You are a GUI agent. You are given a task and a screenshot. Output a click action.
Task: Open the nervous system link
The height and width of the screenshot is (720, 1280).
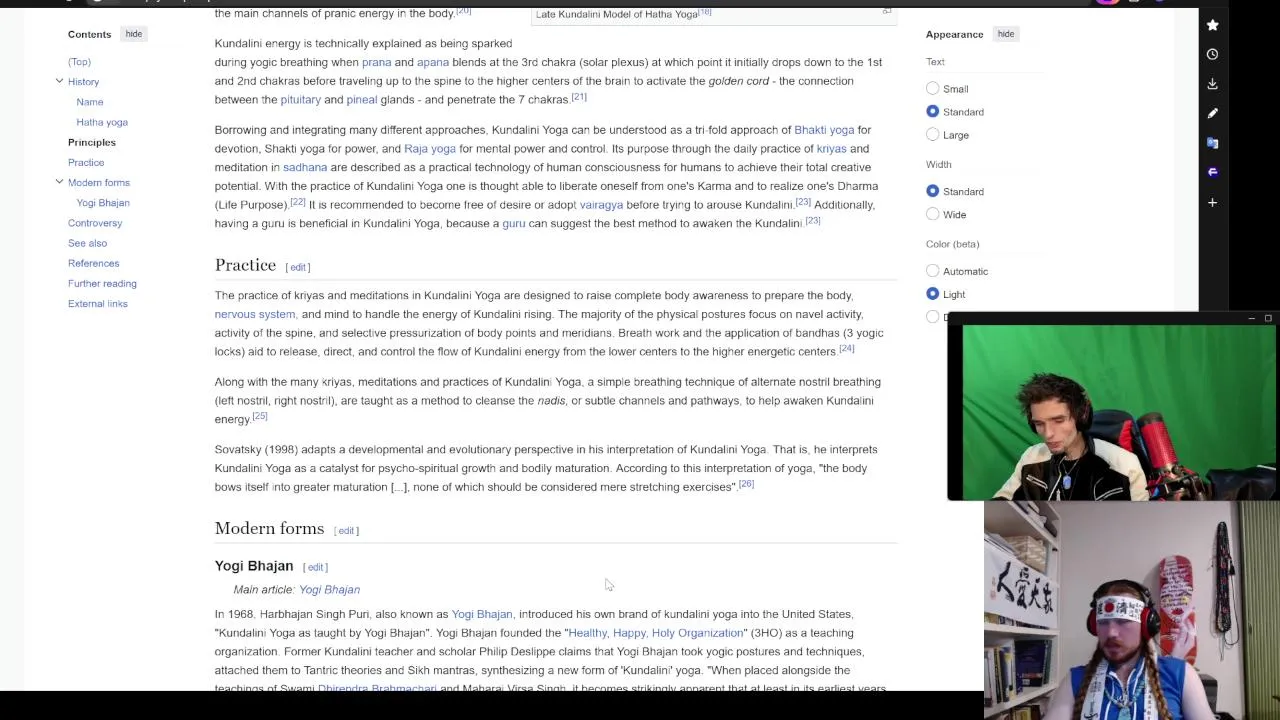[x=255, y=314]
